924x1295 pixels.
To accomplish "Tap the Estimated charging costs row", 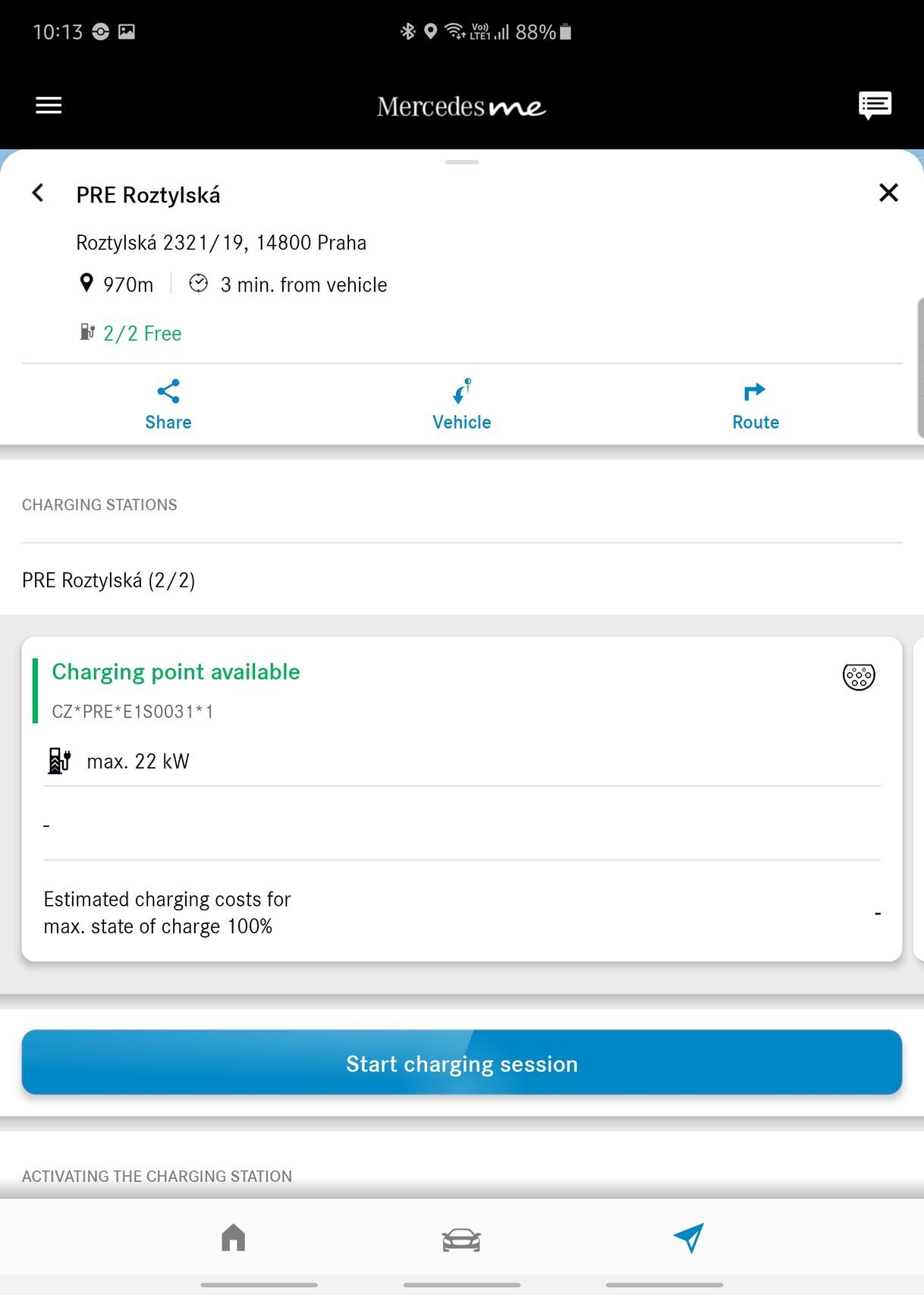I will click(x=461, y=913).
